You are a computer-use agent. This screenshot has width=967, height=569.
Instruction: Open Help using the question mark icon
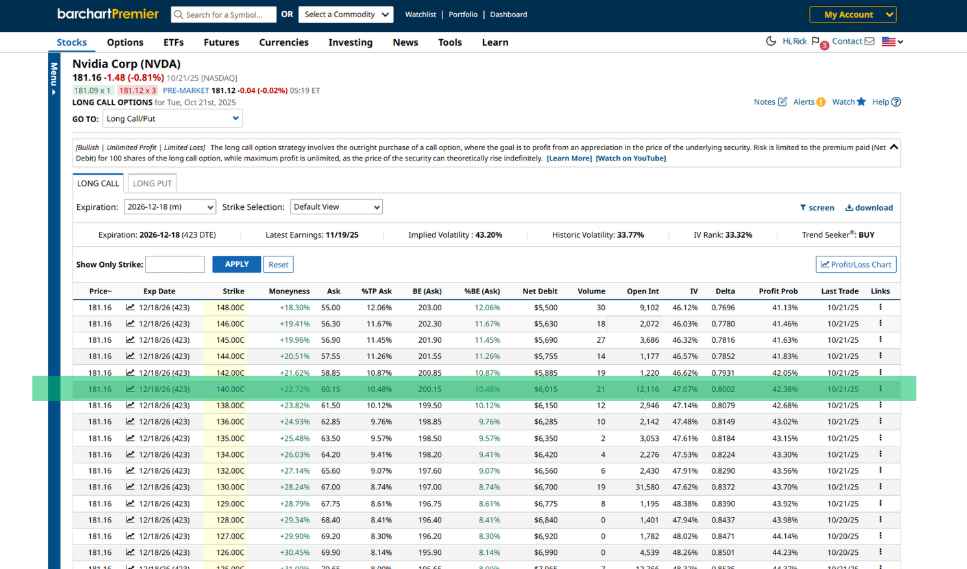click(896, 102)
